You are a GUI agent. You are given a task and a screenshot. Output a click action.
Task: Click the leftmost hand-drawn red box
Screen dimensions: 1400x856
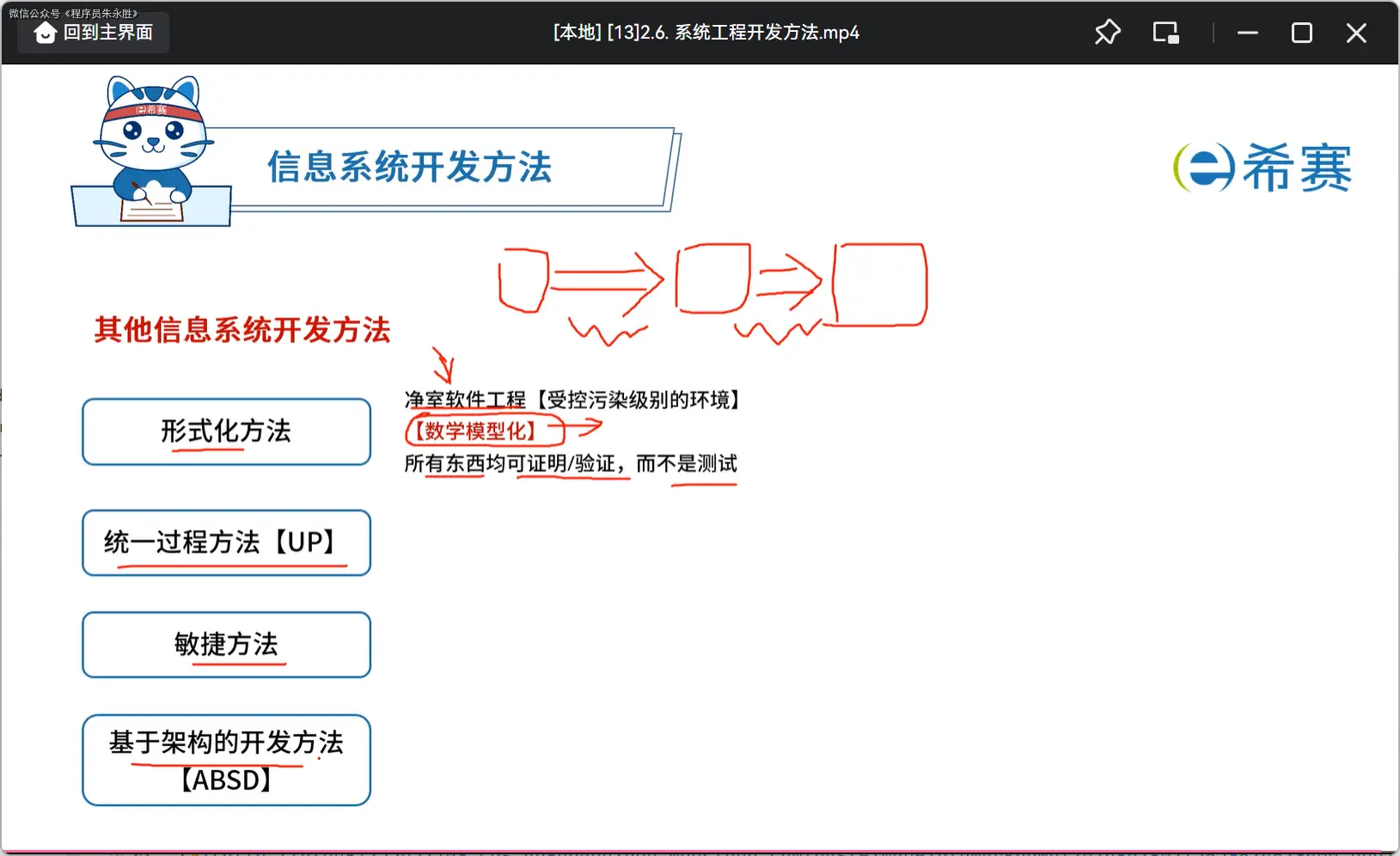523,280
